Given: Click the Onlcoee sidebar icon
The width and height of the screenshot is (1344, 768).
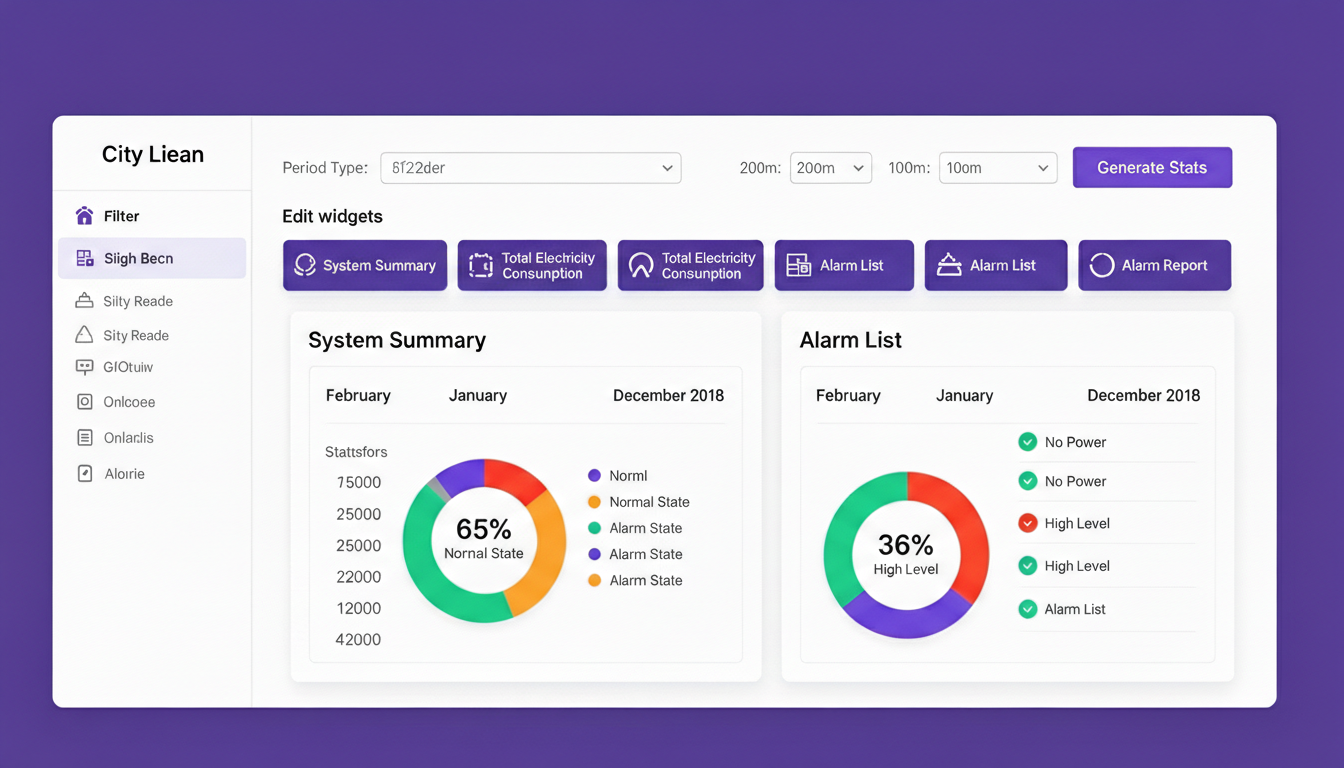Looking at the screenshot, I should coord(84,402).
